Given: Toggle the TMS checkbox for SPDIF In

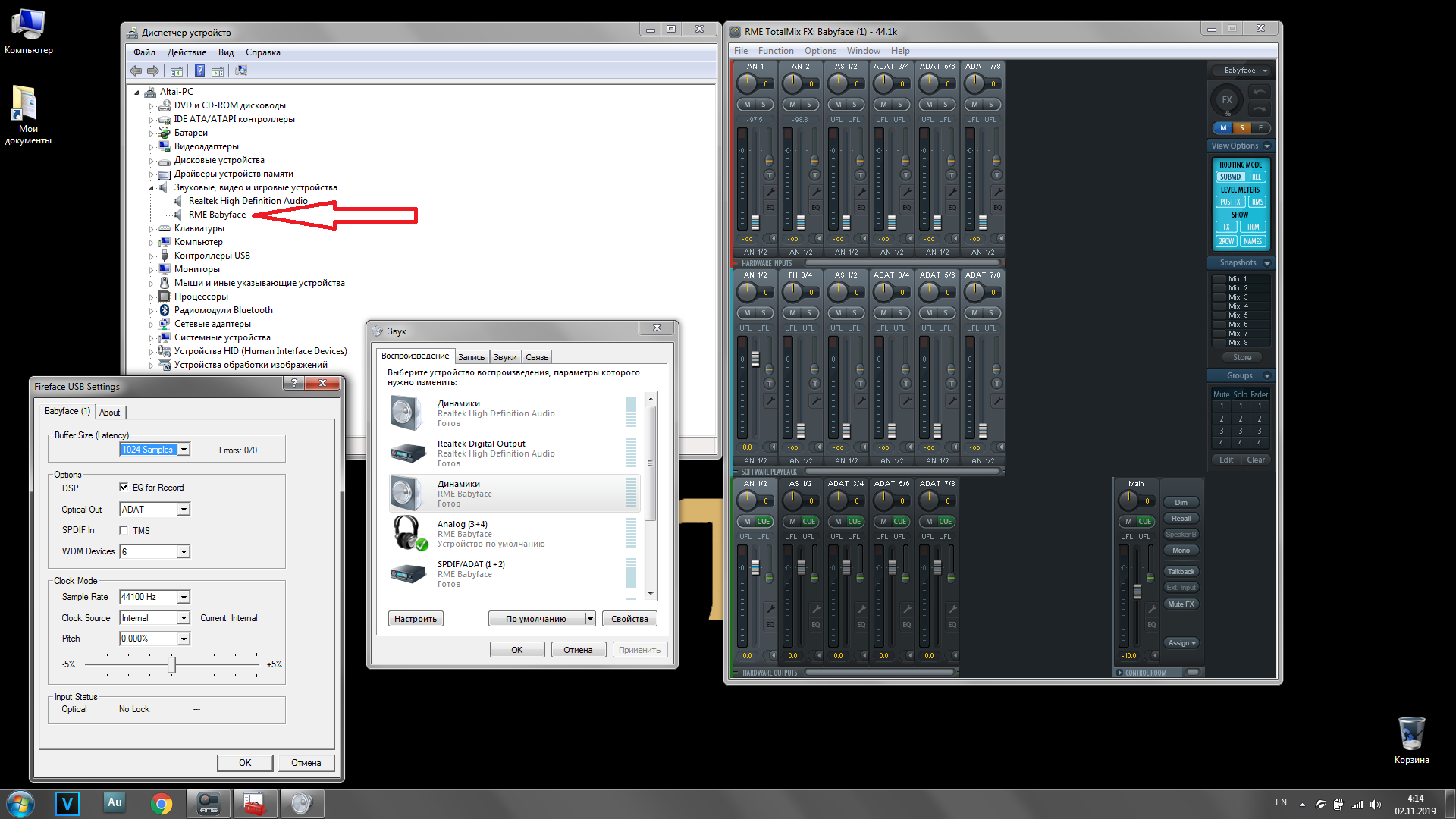Looking at the screenshot, I should coord(124,530).
